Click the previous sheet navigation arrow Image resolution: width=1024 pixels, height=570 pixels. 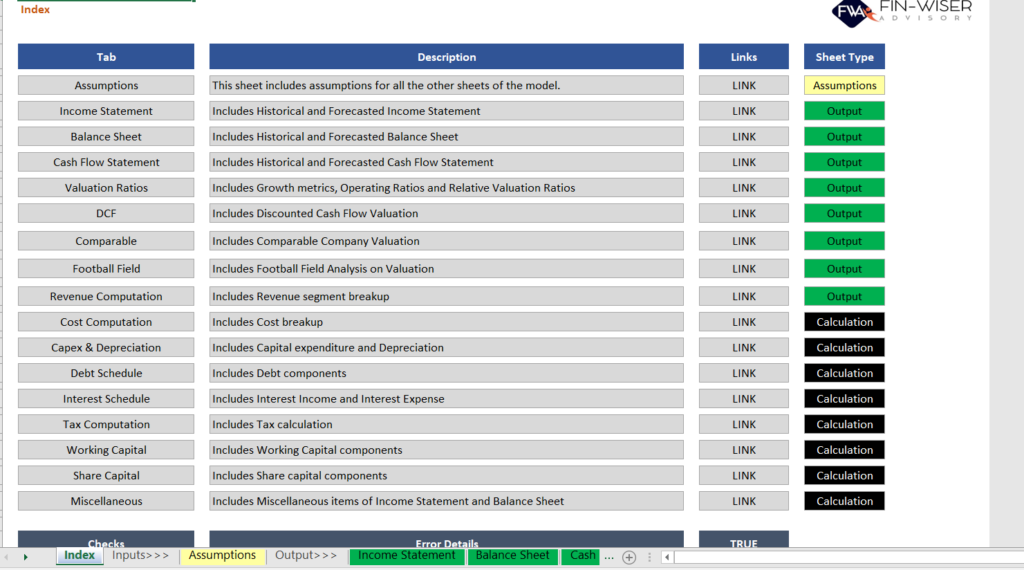click(7, 557)
